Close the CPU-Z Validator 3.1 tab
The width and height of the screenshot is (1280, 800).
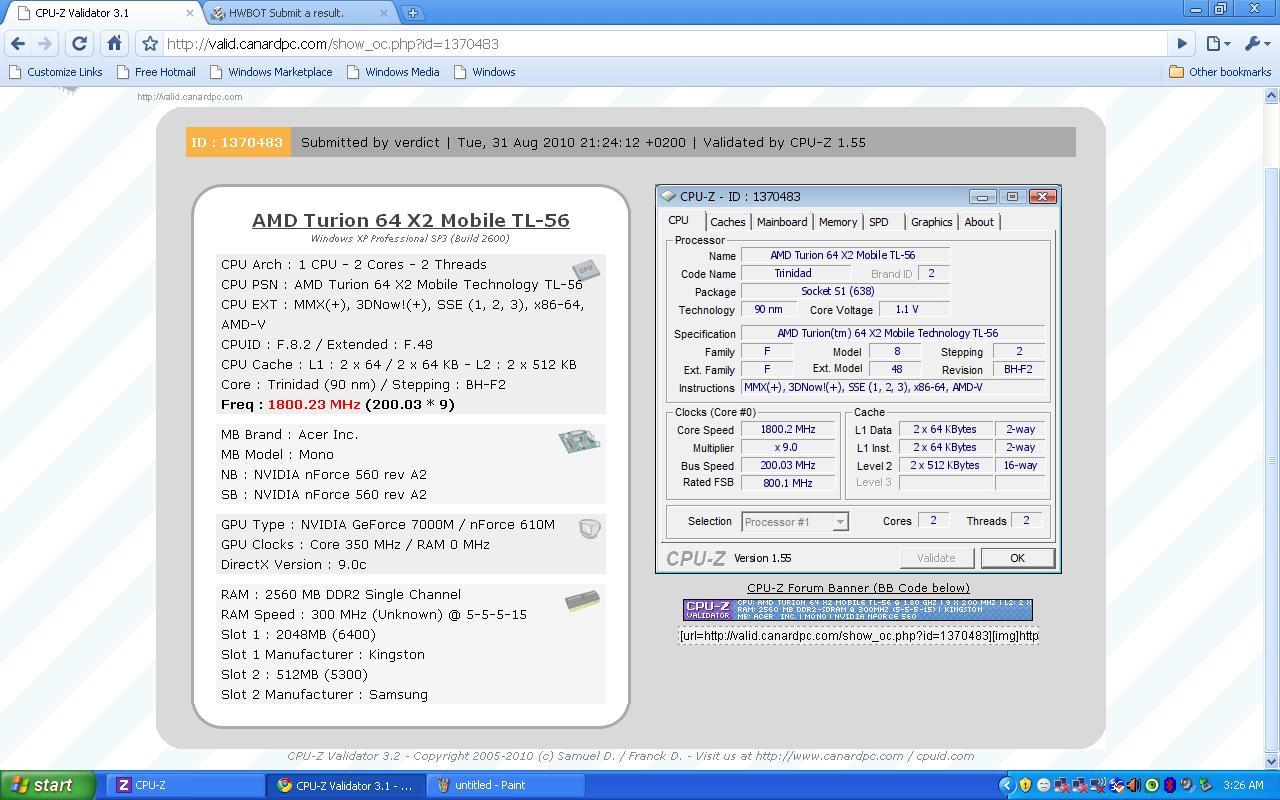[x=191, y=13]
